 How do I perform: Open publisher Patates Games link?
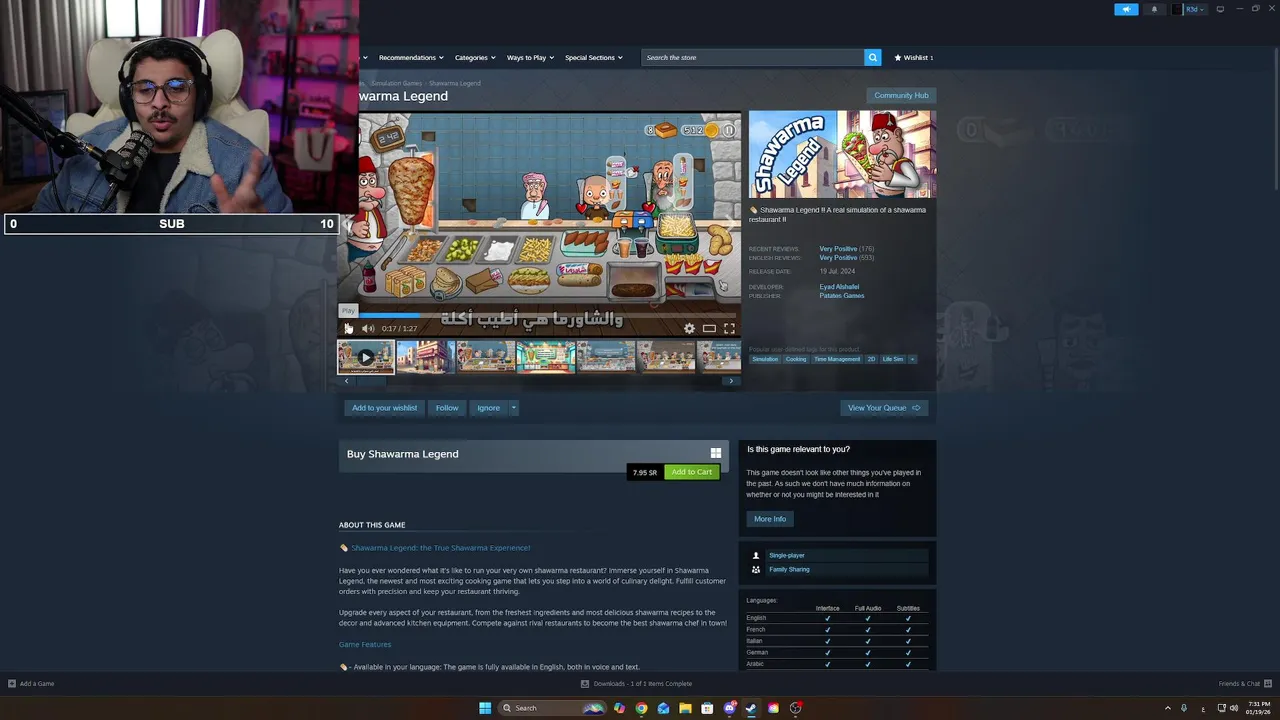(x=842, y=296)
